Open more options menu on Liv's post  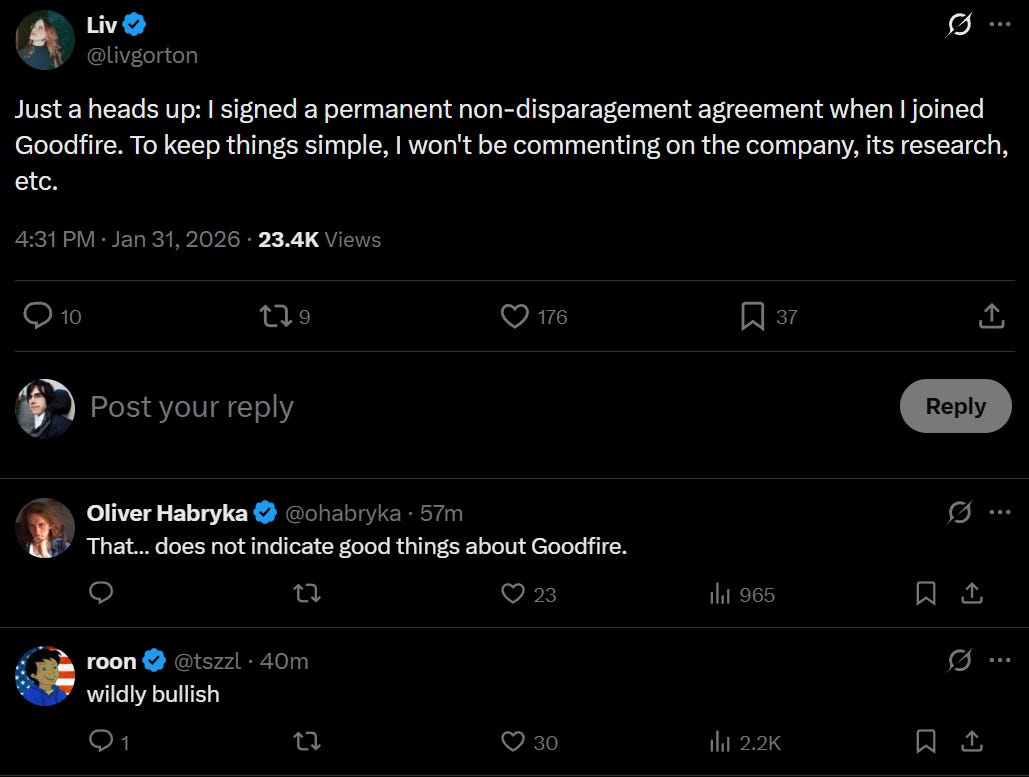click(x=999, y=26)
